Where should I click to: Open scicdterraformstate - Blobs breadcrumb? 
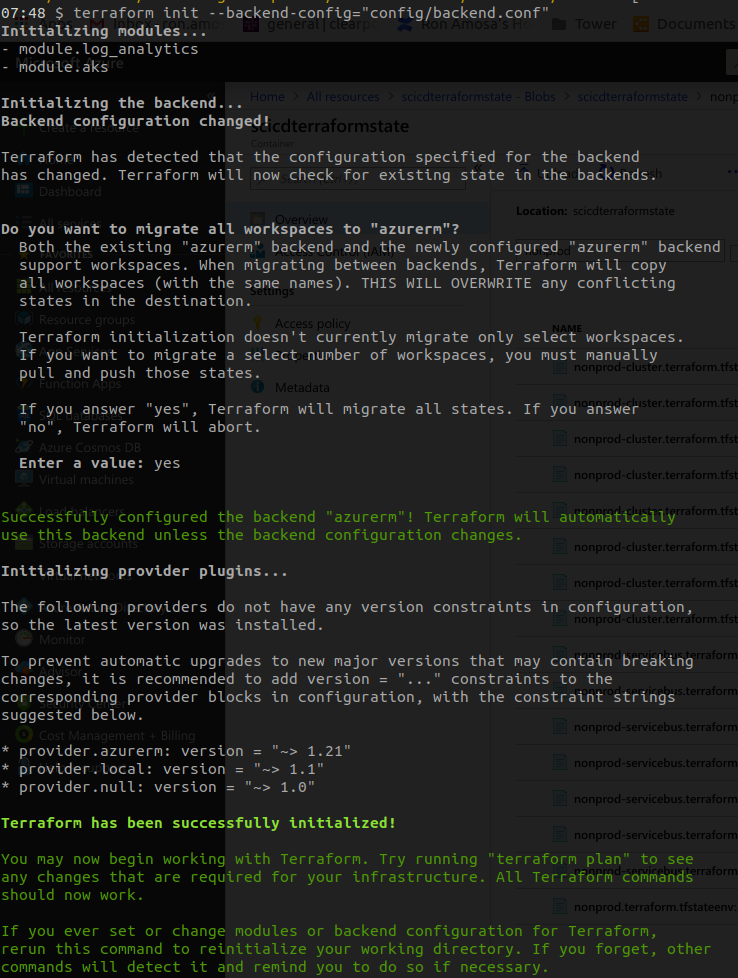pos(478,97)
